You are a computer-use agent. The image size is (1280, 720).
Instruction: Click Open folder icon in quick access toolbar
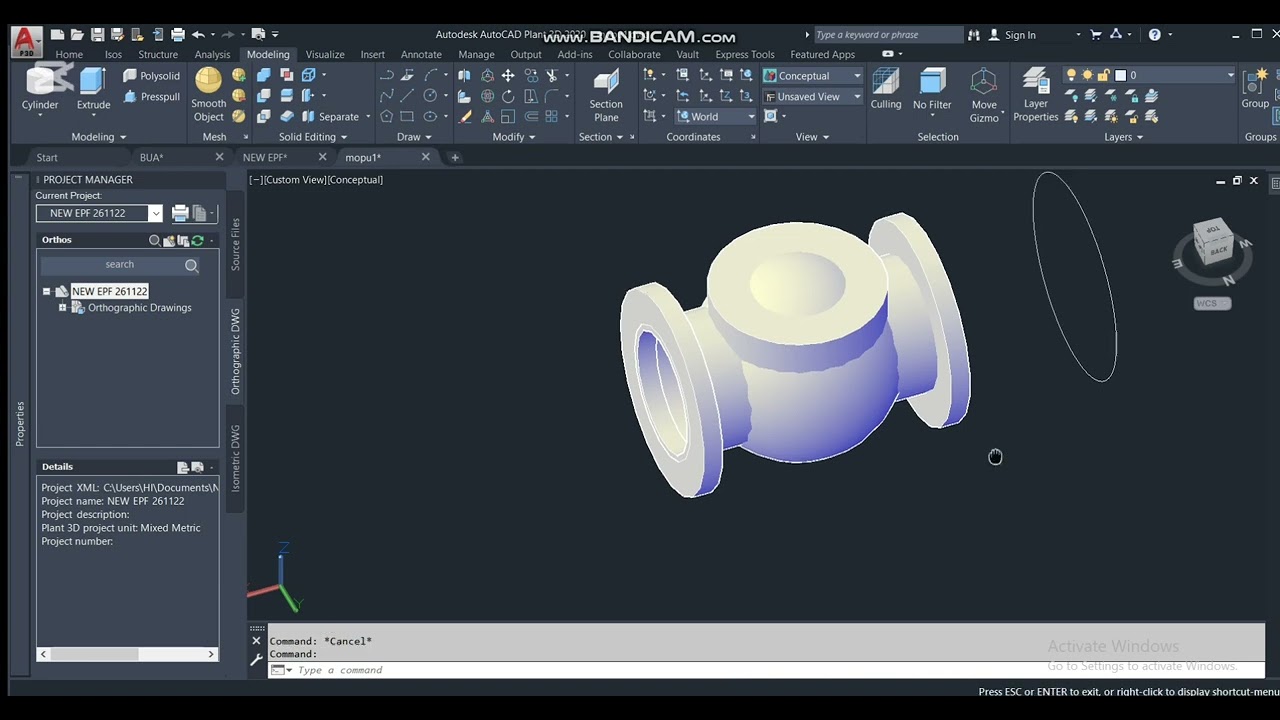point(78,35)
